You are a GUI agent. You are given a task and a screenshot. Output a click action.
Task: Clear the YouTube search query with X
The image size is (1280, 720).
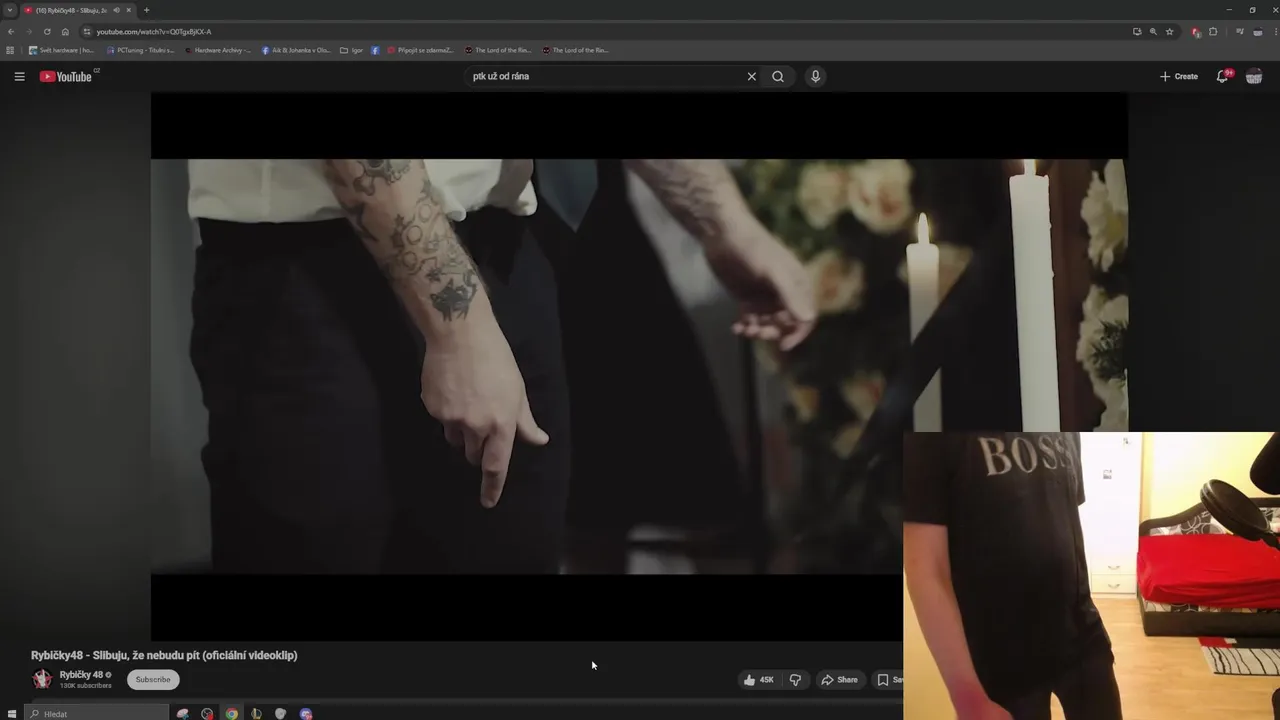click(x=752, y=76)
